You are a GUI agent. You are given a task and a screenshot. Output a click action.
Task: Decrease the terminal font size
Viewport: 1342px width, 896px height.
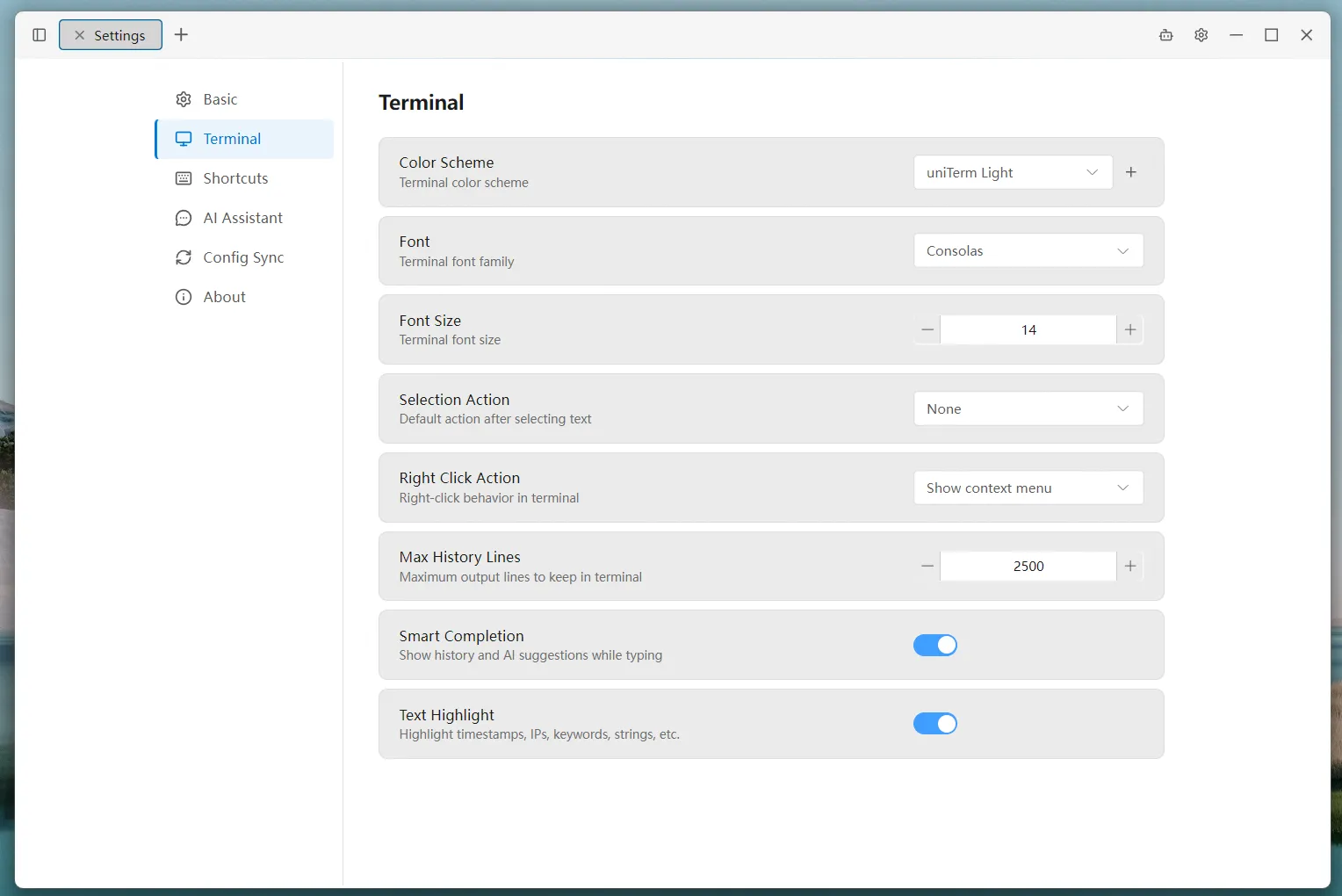(927, 329)
